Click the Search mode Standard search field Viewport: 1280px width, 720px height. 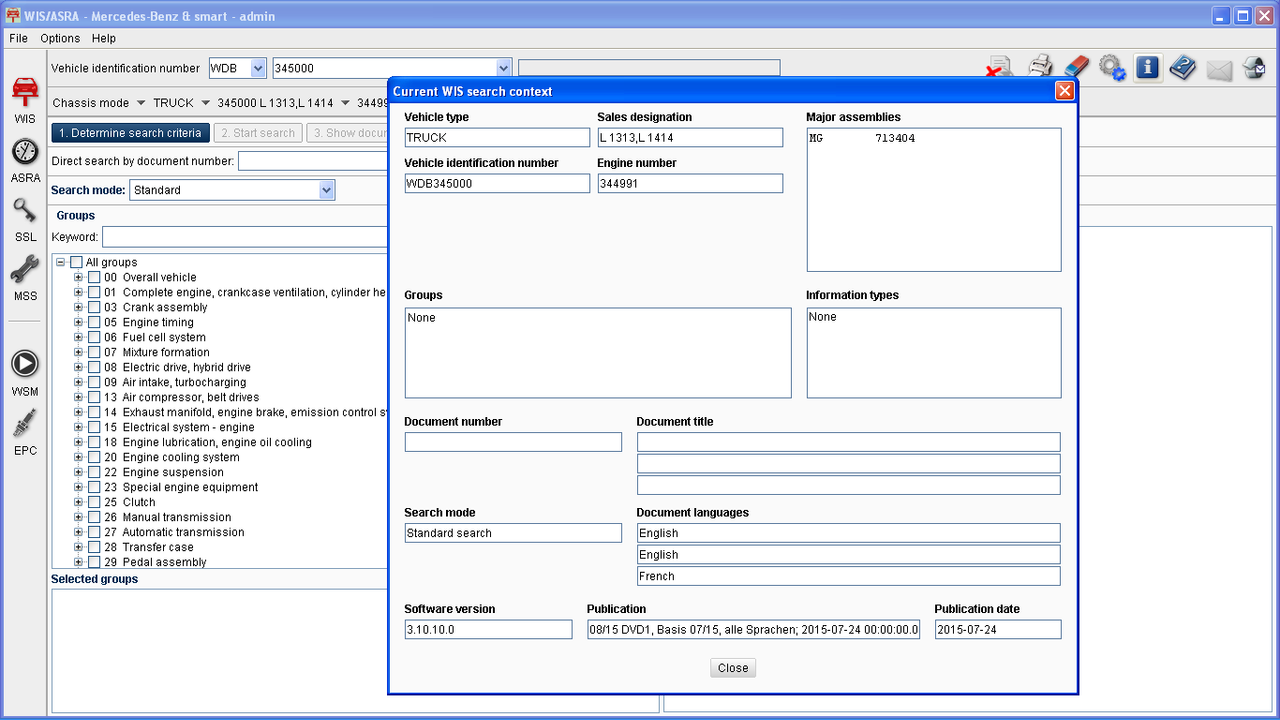pos(513,533)
